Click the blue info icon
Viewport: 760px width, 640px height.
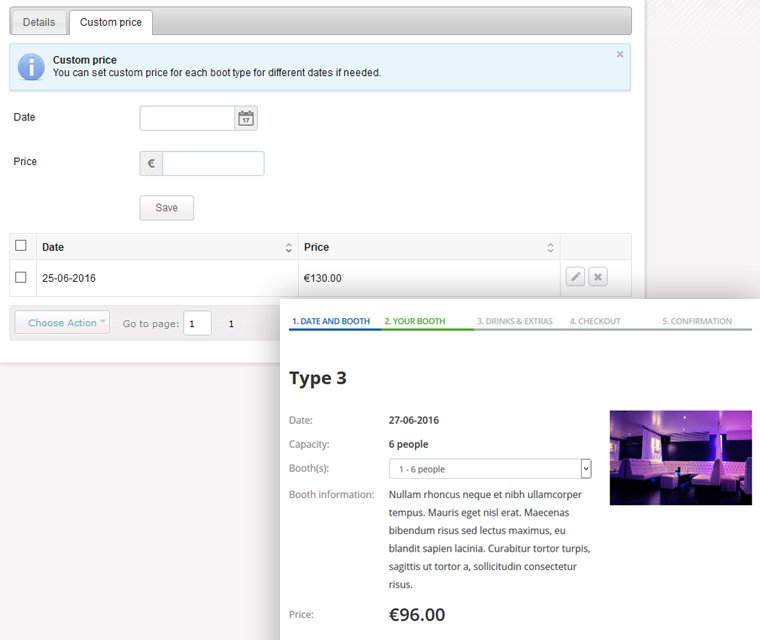[31, 66]
